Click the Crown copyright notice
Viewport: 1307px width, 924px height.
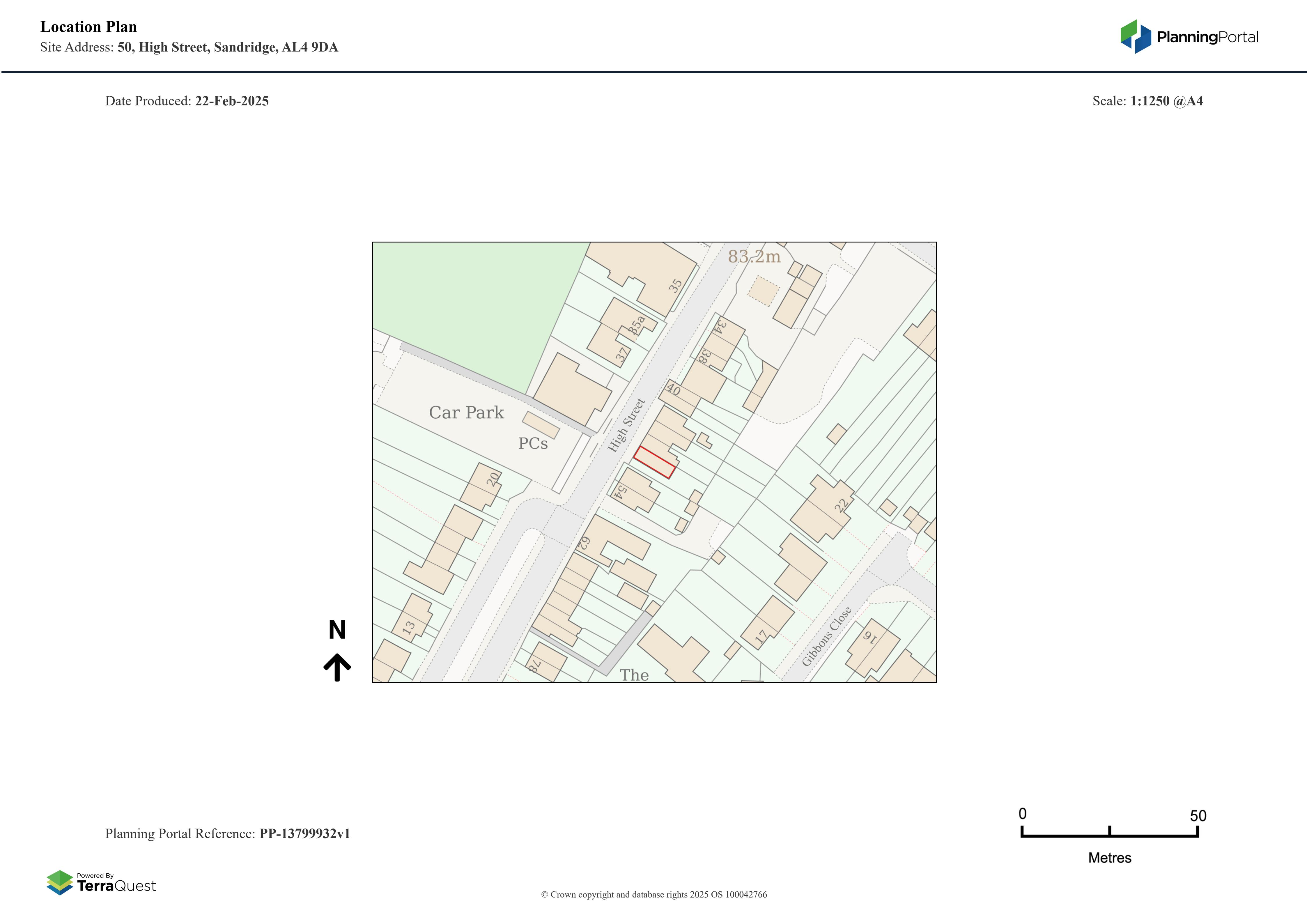(653, 894)
